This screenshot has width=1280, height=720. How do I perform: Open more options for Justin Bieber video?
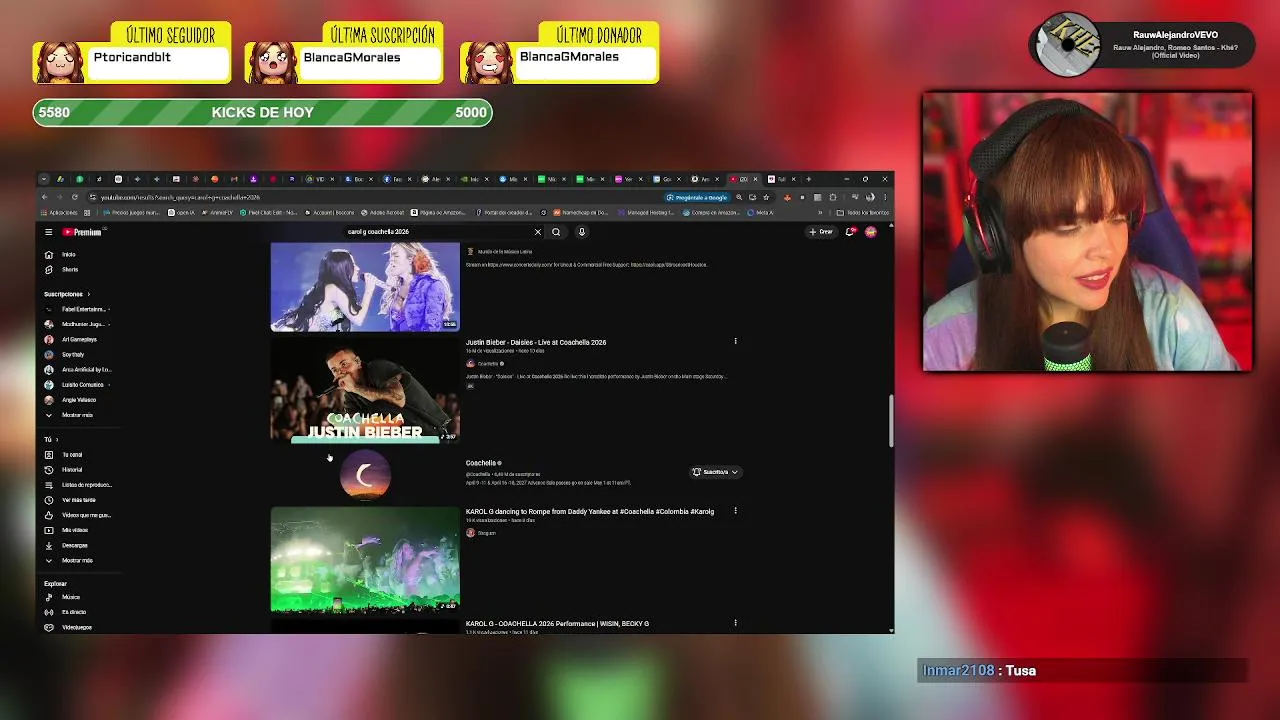[735, 342]
